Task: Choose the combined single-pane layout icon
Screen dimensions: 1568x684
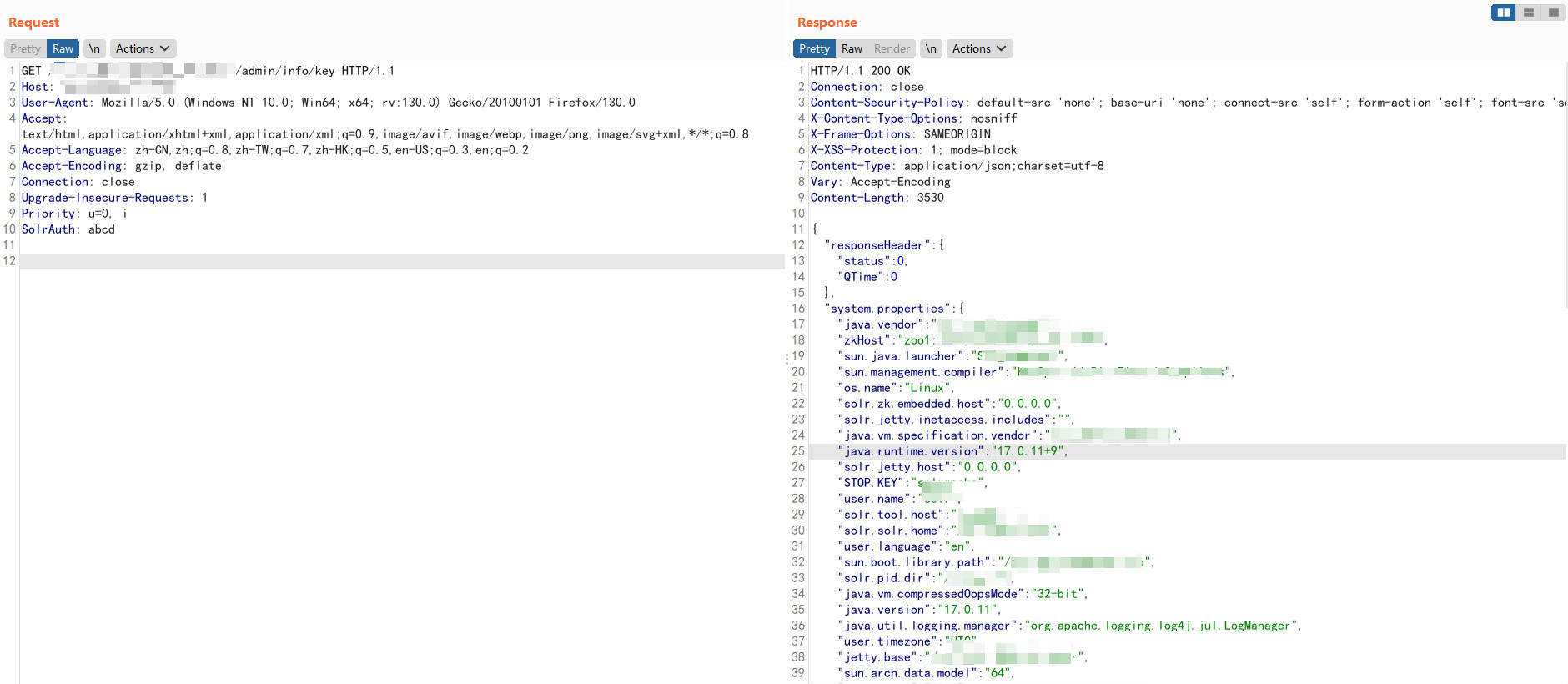Action: coord(1553,13)
